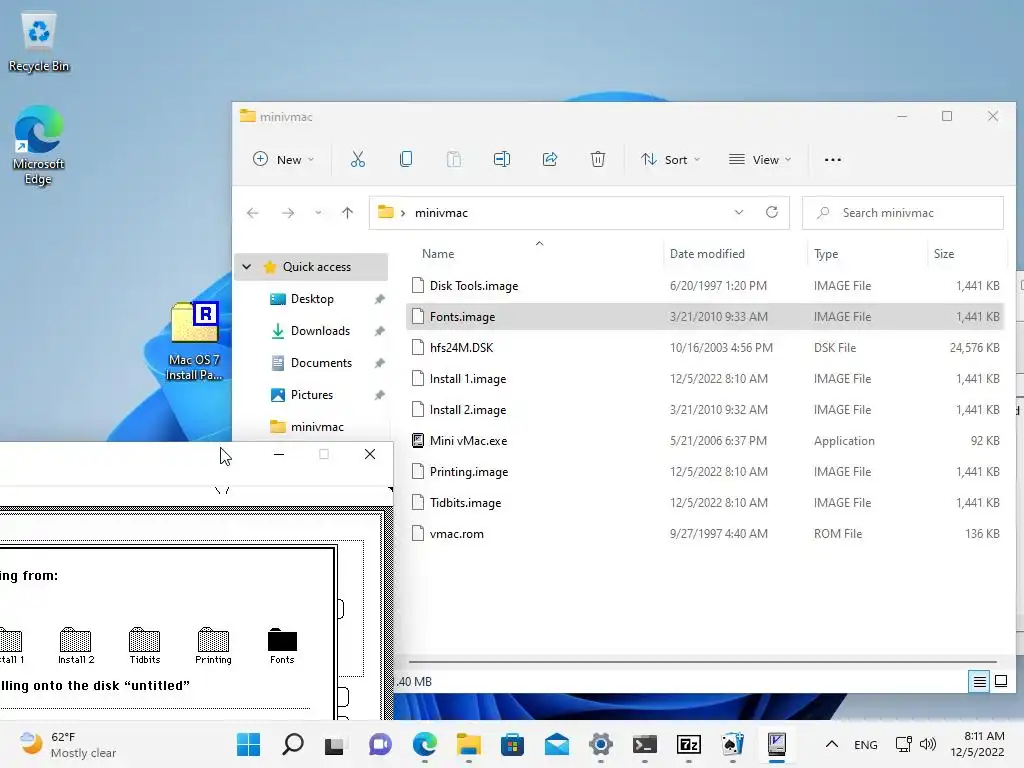Select the Tidbits disk icon in Mini vMac

(144, 647)
